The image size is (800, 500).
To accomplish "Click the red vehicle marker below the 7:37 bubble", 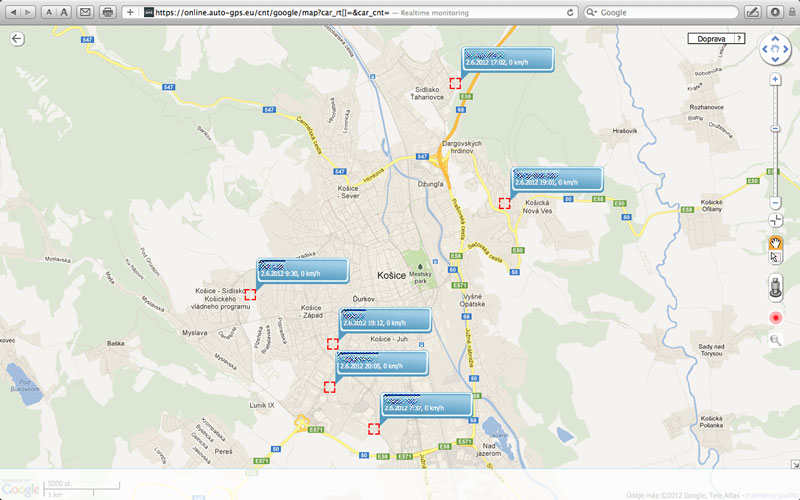I will [374, 429].
